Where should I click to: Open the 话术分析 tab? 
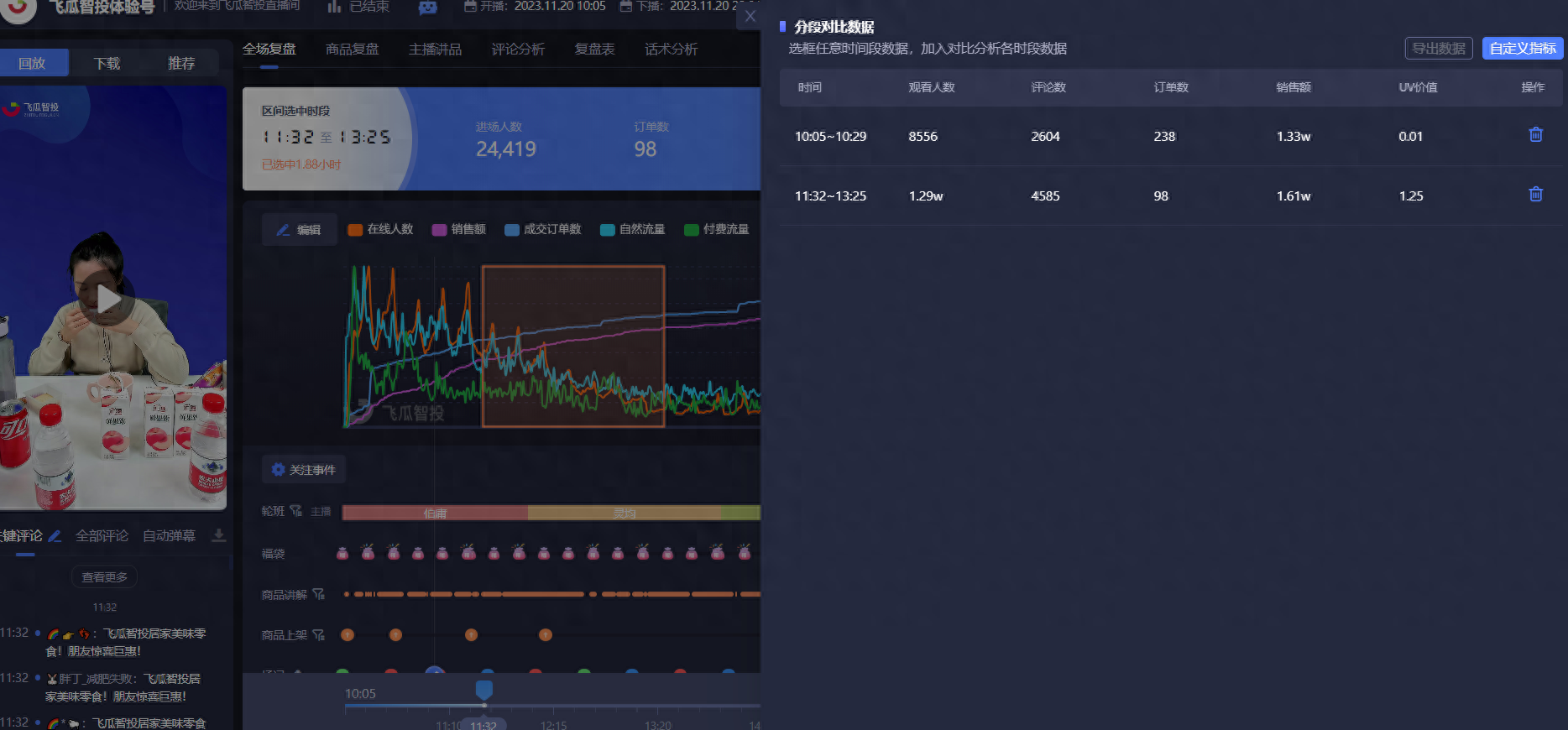click(x=672, y=50)
